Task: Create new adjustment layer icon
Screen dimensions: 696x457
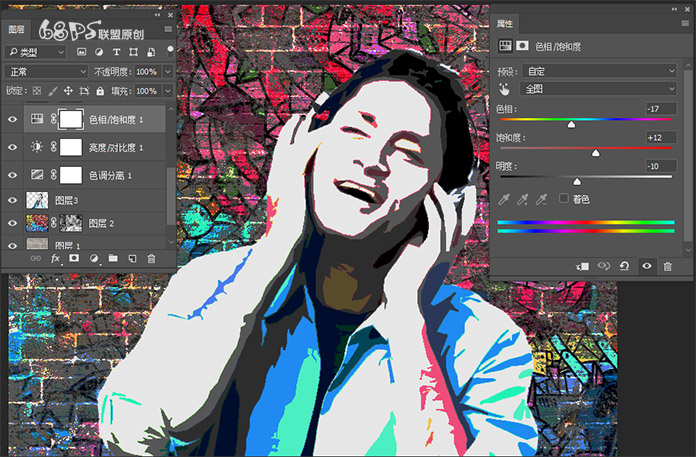Action: (x=94, y=258)
